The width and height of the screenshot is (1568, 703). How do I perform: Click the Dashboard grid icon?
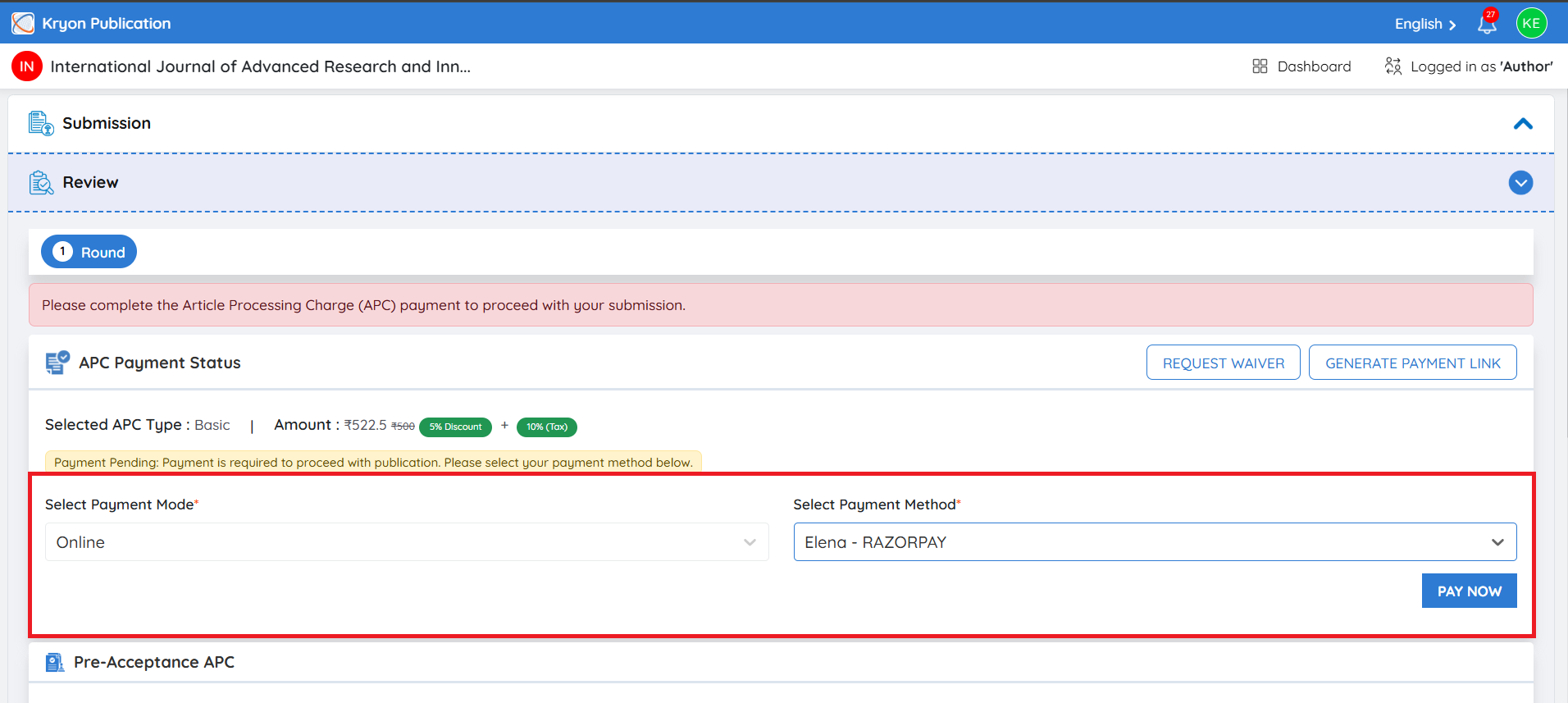(x=1260, y=66)
